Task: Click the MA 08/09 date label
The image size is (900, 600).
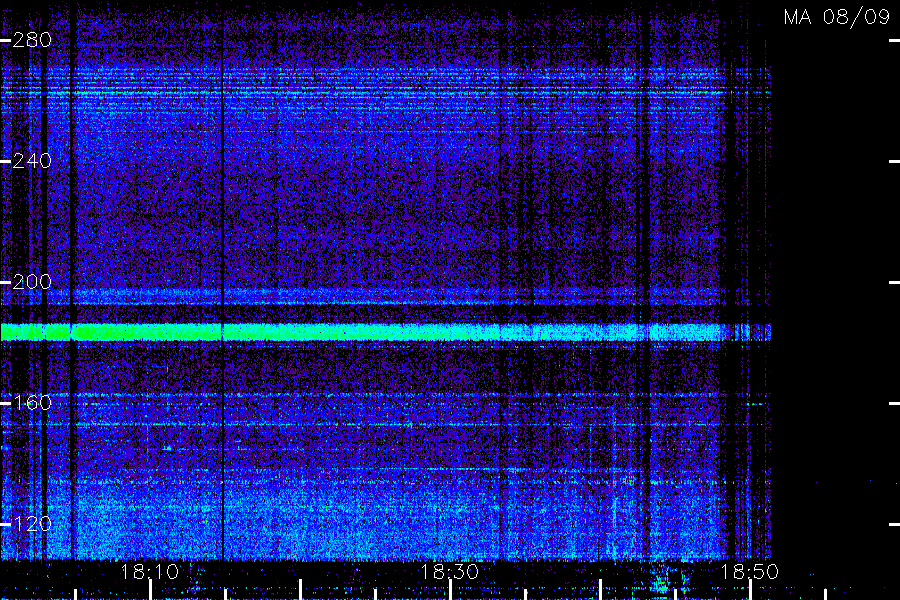Action: pyautogui.click(x=837, y=17)
